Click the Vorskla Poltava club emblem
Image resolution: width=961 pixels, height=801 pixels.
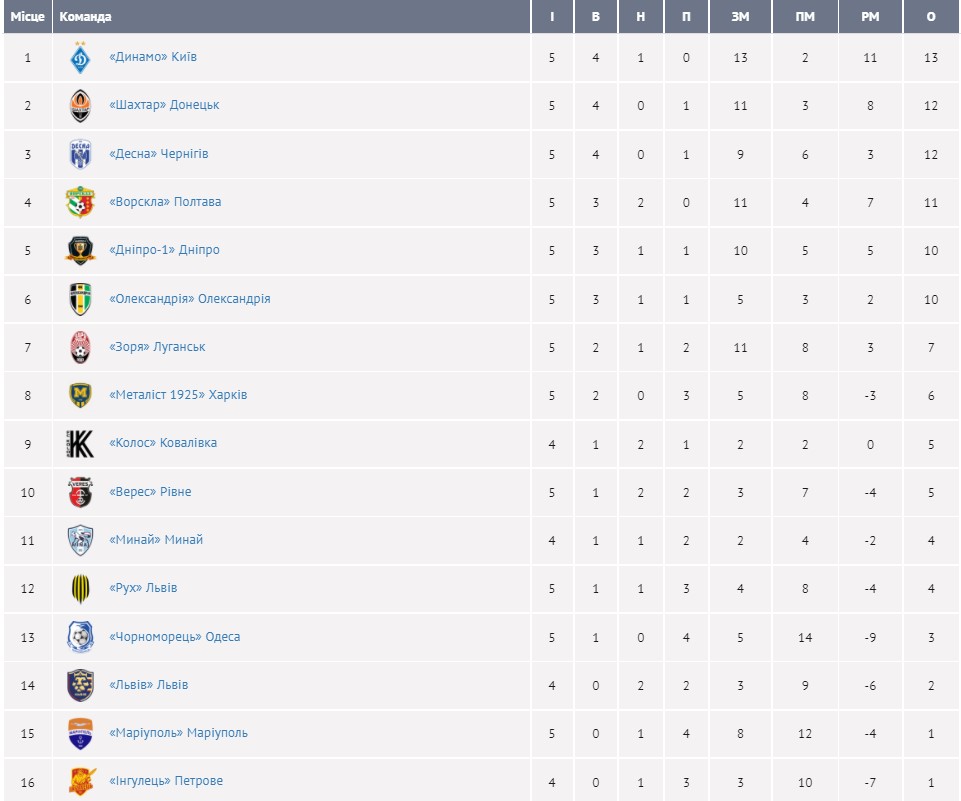(80, 202)
